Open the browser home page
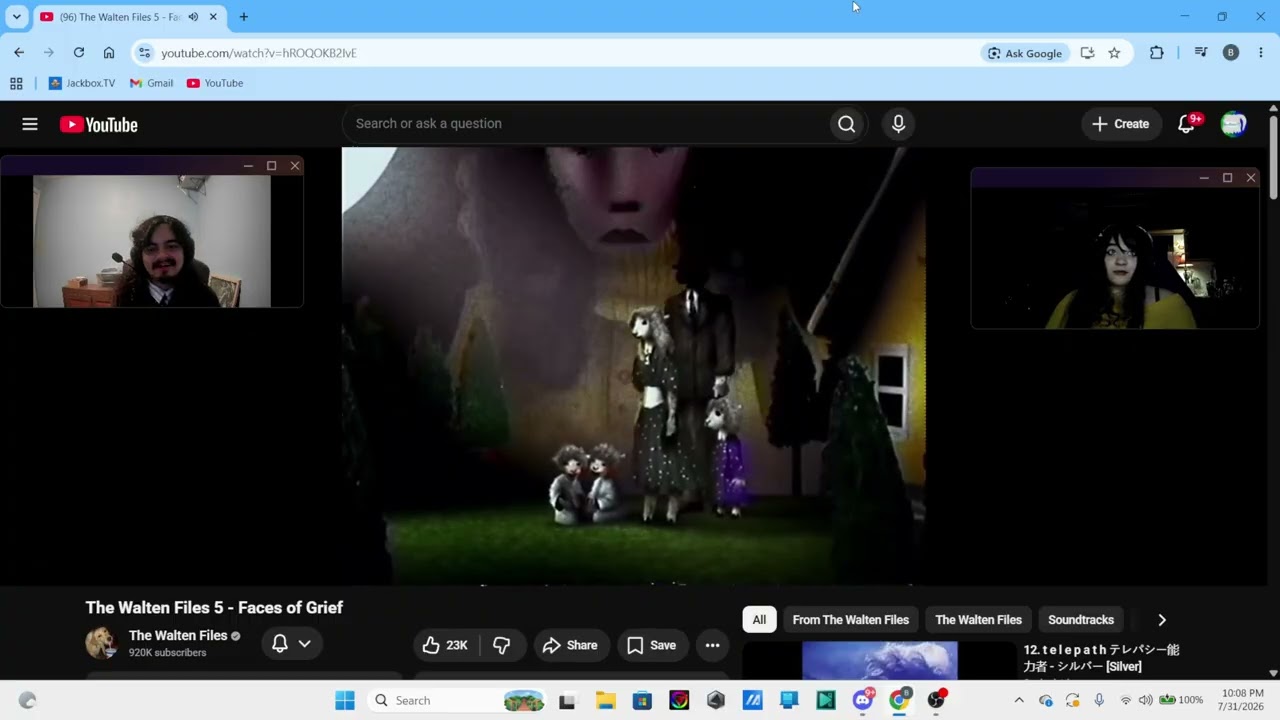 click(109, 53)
